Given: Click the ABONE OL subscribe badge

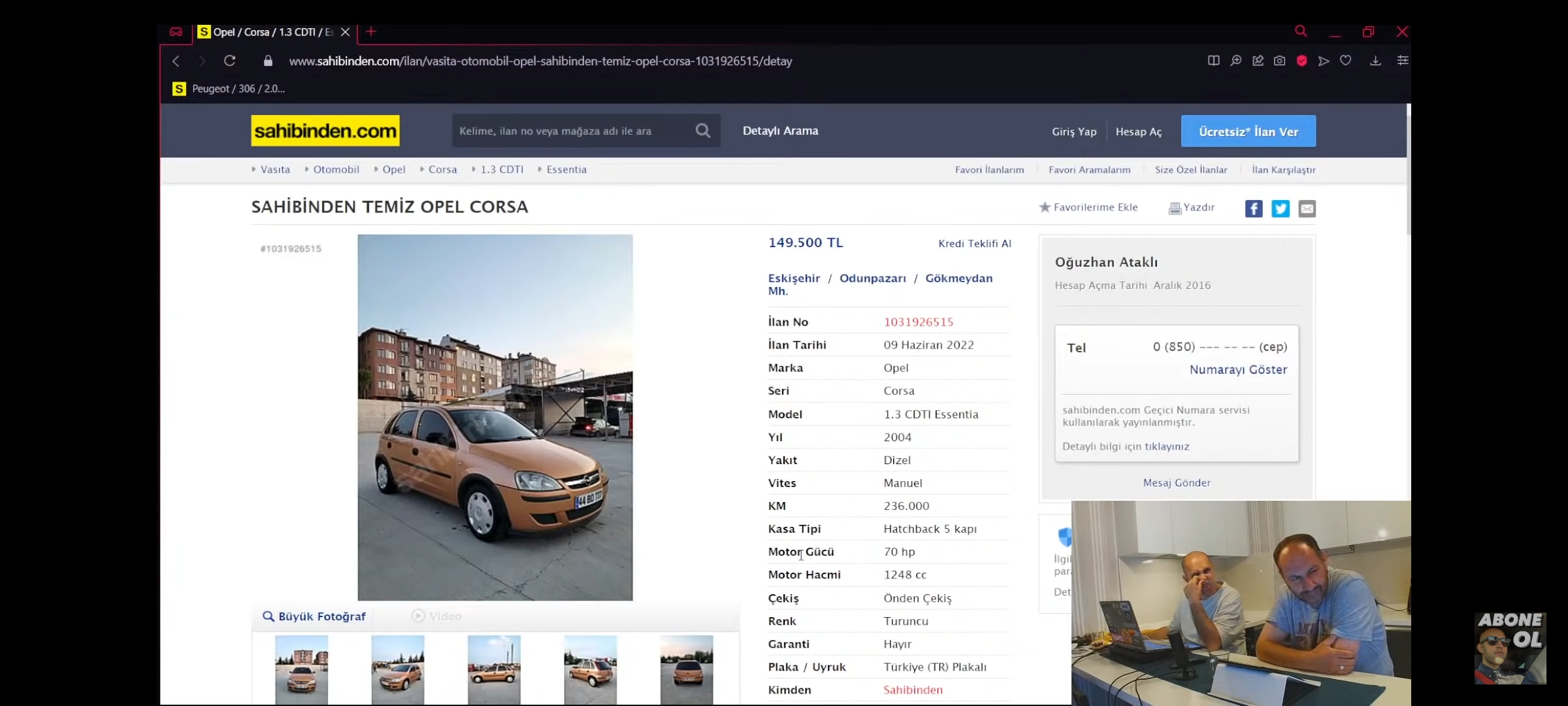Looking at the screenshot, I should click(x=1511, y=648).
